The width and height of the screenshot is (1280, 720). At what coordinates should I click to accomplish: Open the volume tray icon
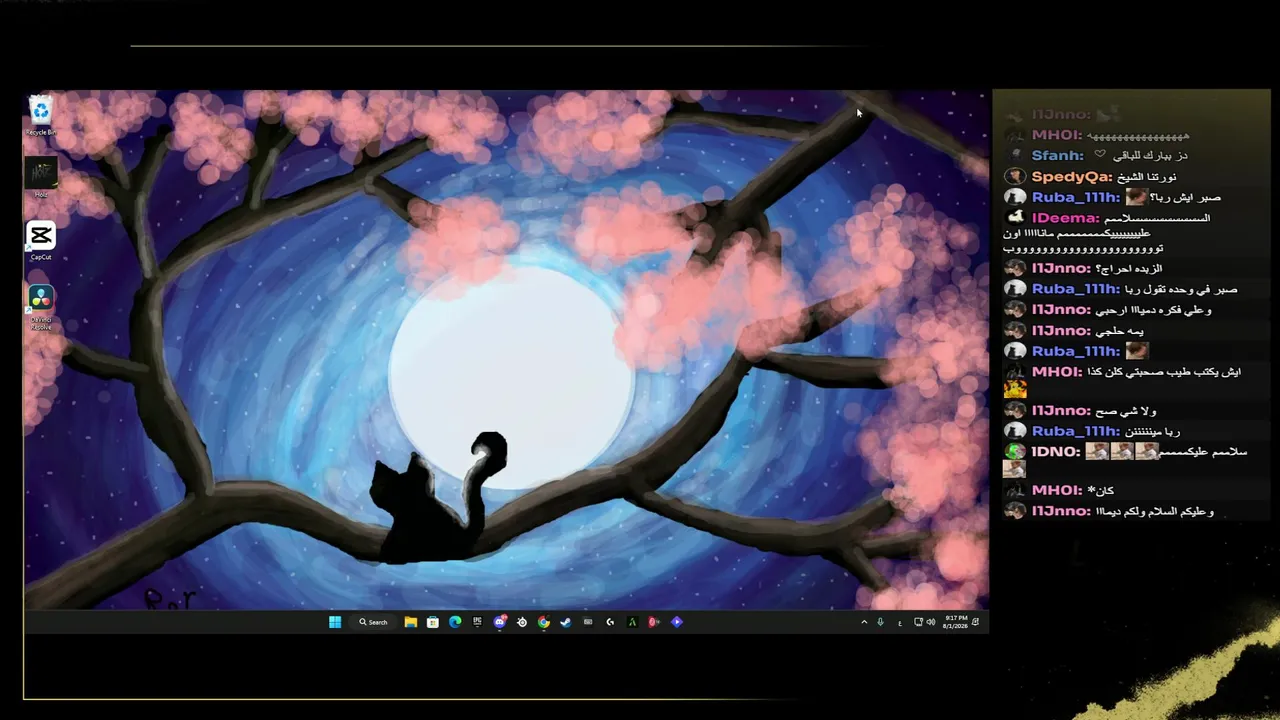coord(931,622)
